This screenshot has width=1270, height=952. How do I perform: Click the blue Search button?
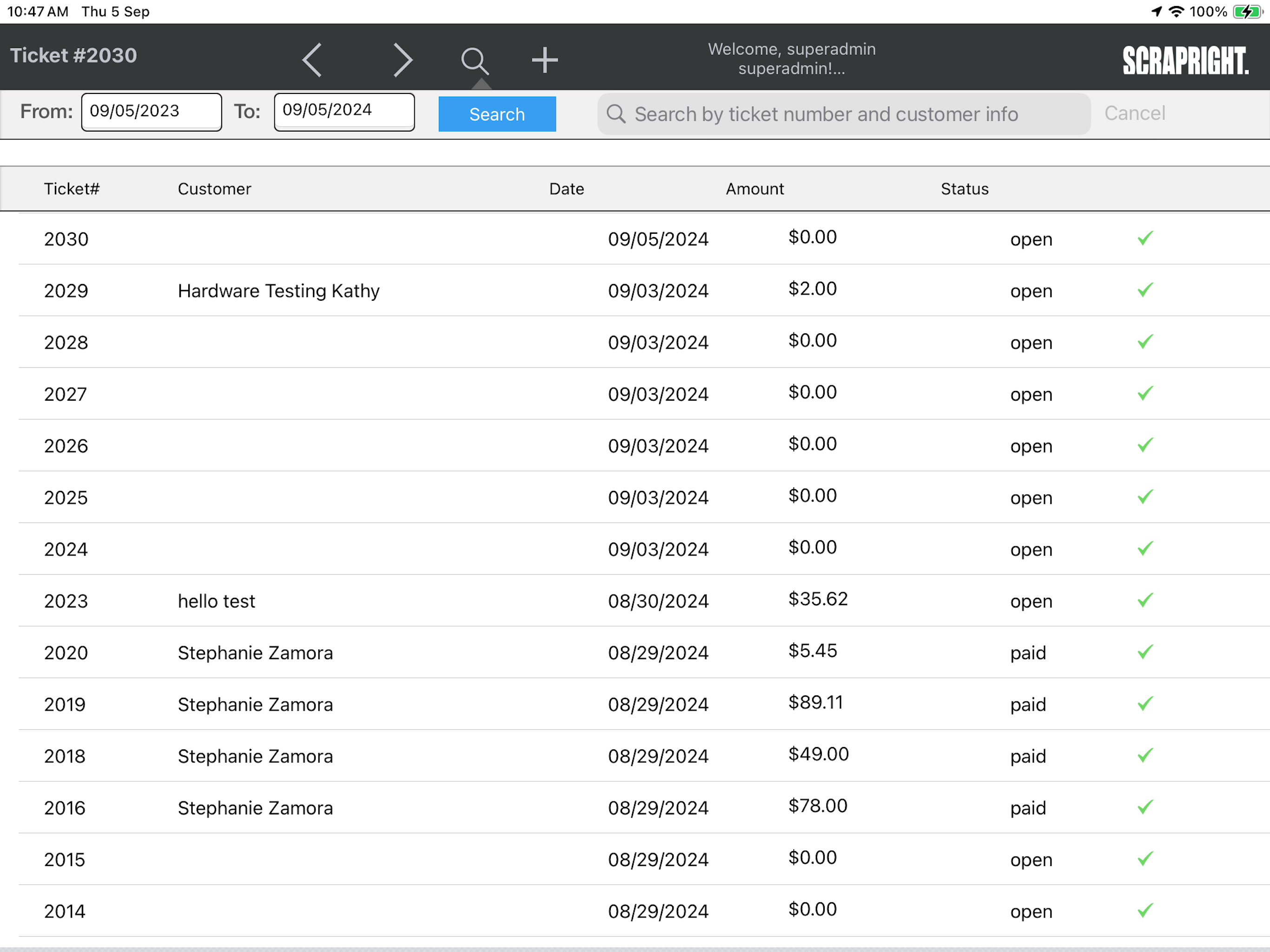(496, 114)
